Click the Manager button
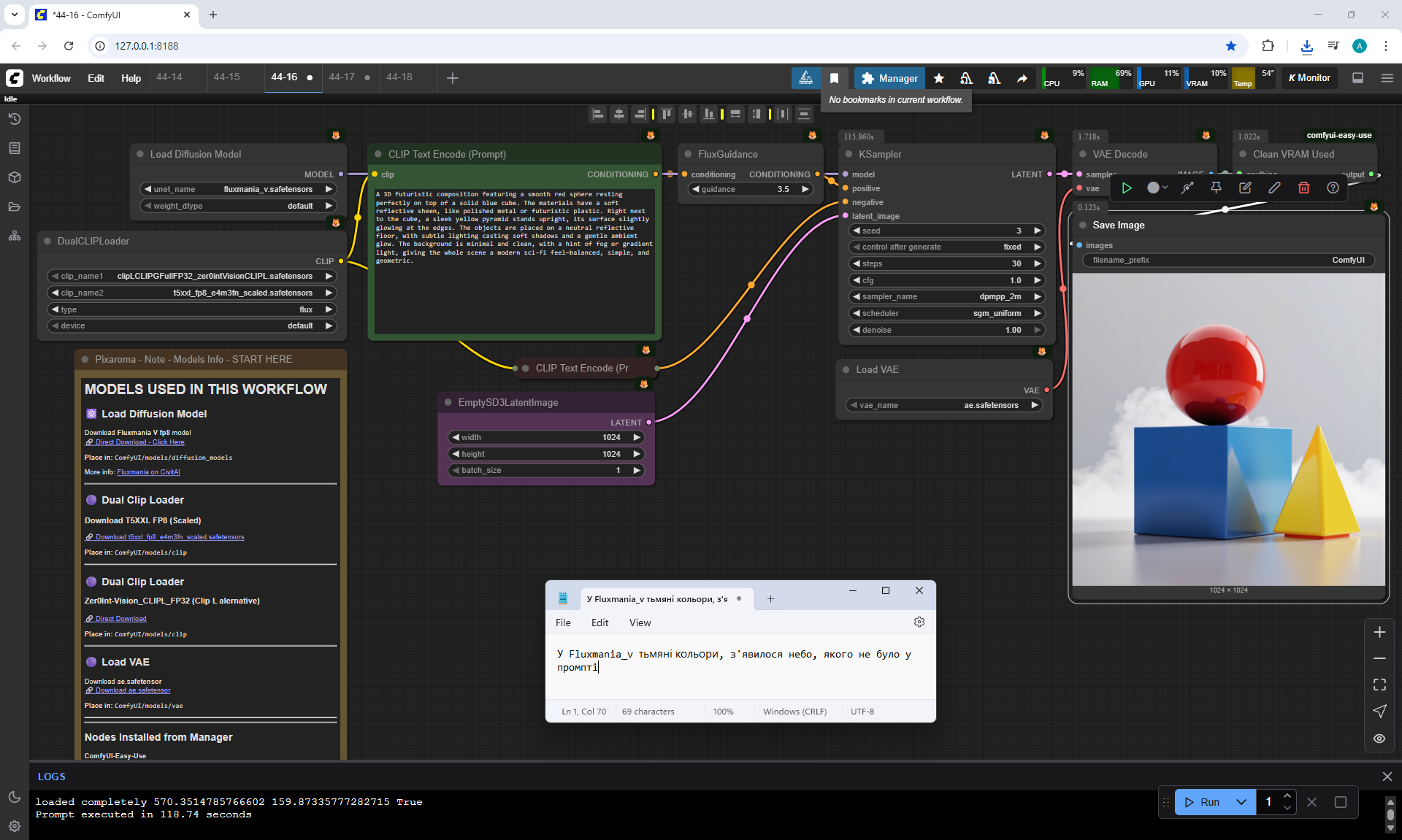Viewport: 1402px width, 840px height. click(889, 78)
